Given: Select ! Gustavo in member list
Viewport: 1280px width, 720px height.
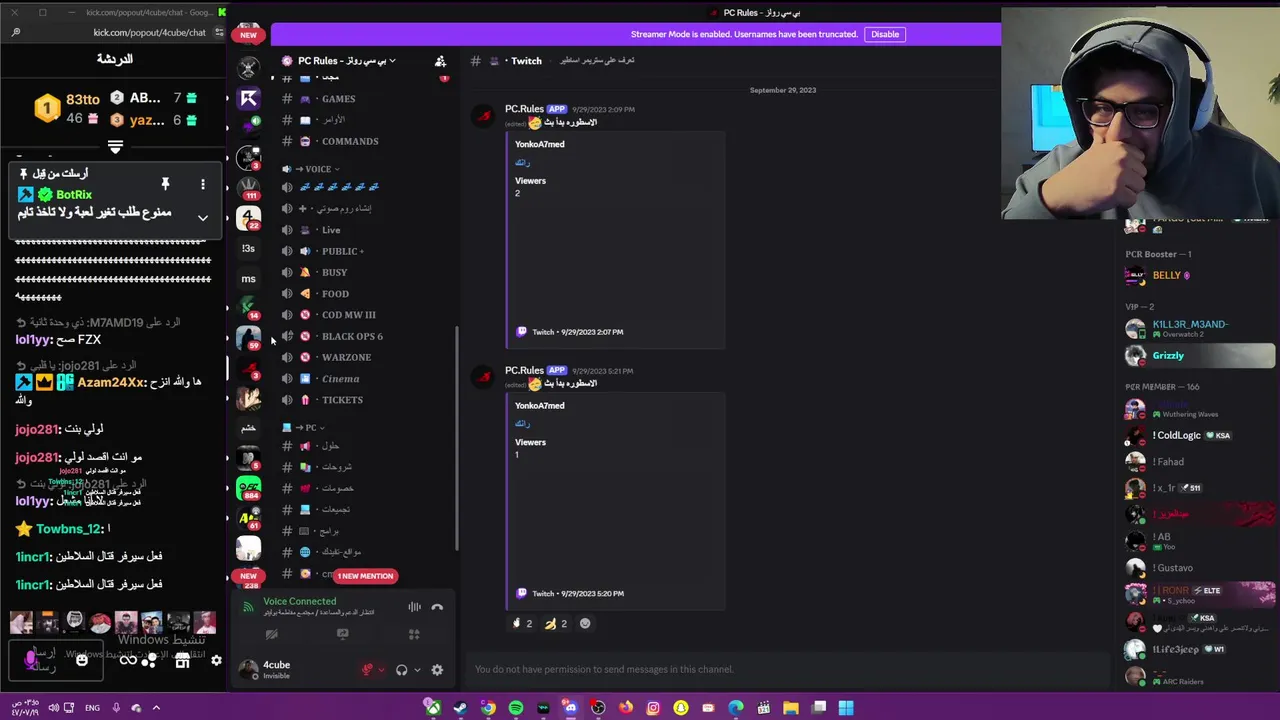Looking at the screenshot, I should [1200, 568].
